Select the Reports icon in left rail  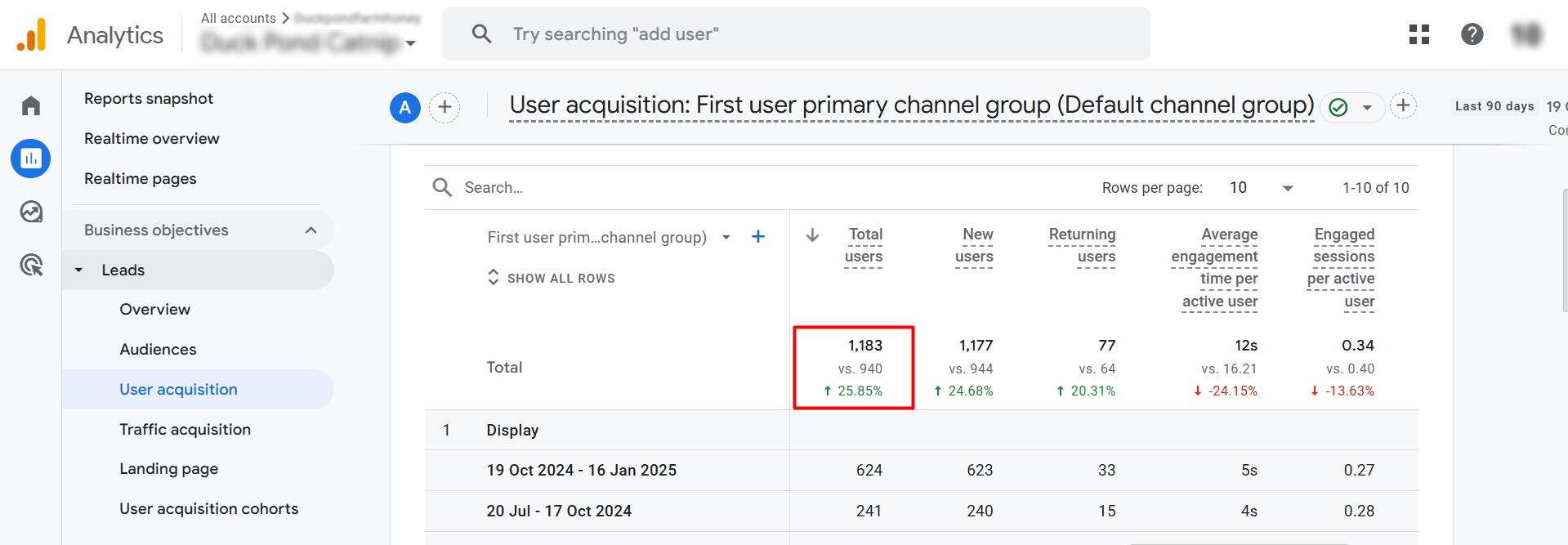click(31, 159)
